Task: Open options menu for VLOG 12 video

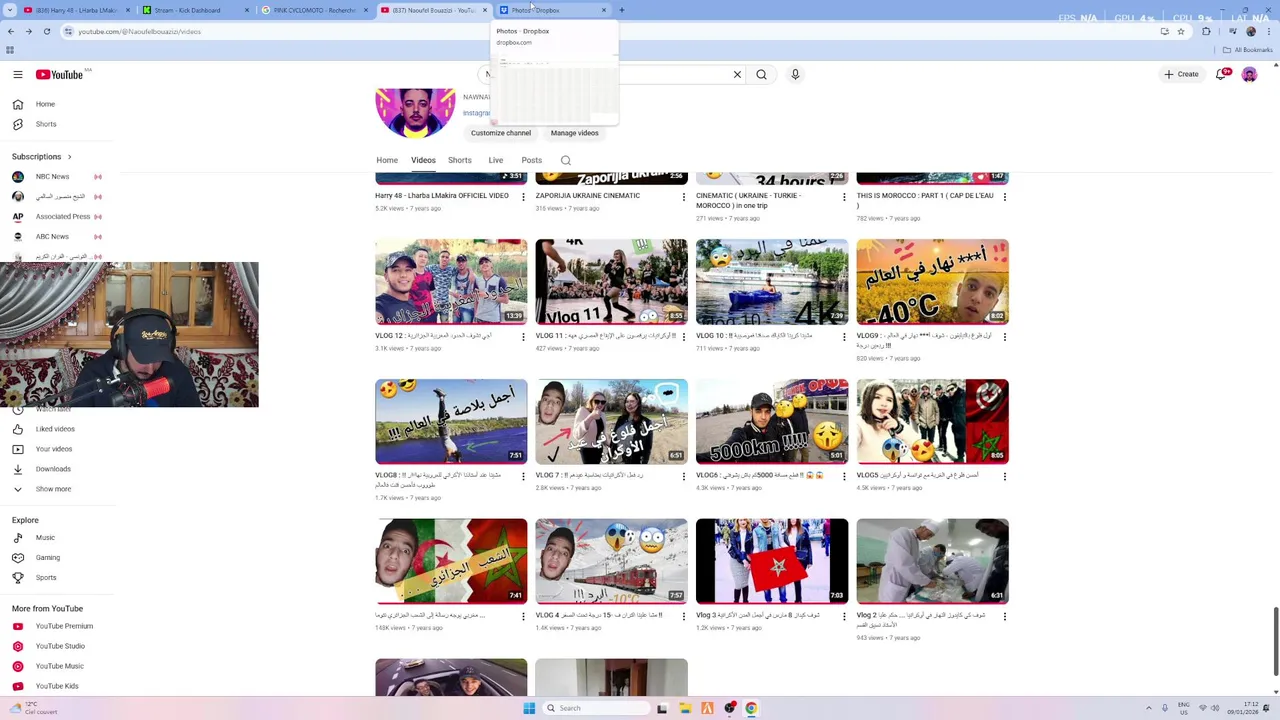Action: [523, 337]
